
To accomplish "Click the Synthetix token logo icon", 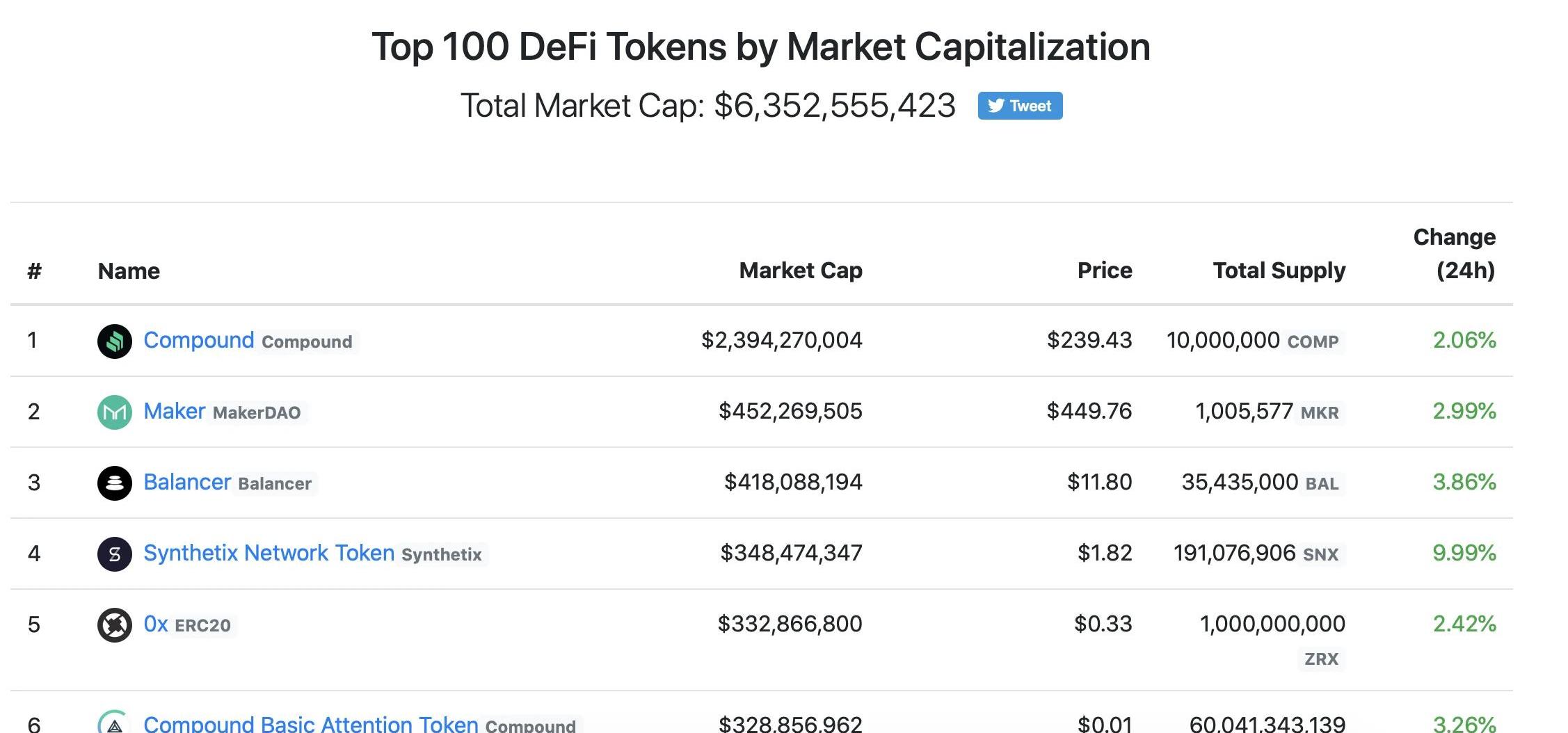I will (115, 554).
